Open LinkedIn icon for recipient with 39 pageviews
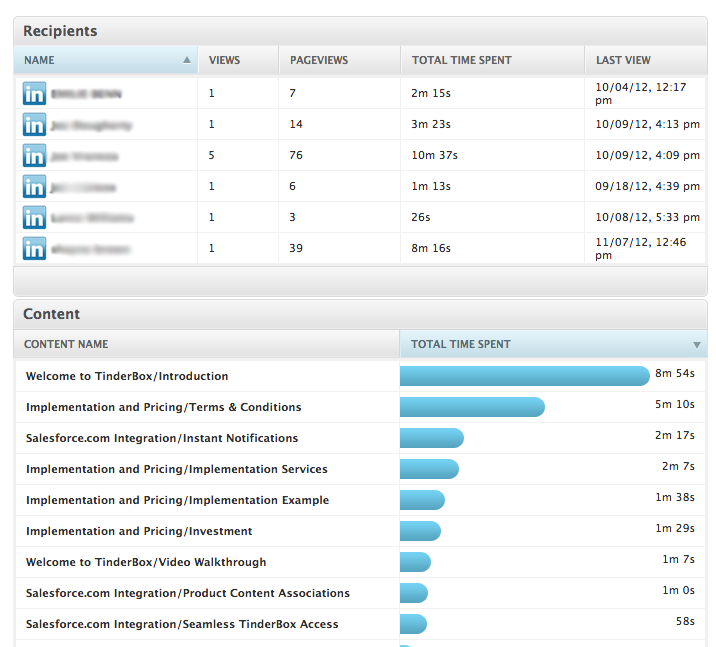 [34, 249]
